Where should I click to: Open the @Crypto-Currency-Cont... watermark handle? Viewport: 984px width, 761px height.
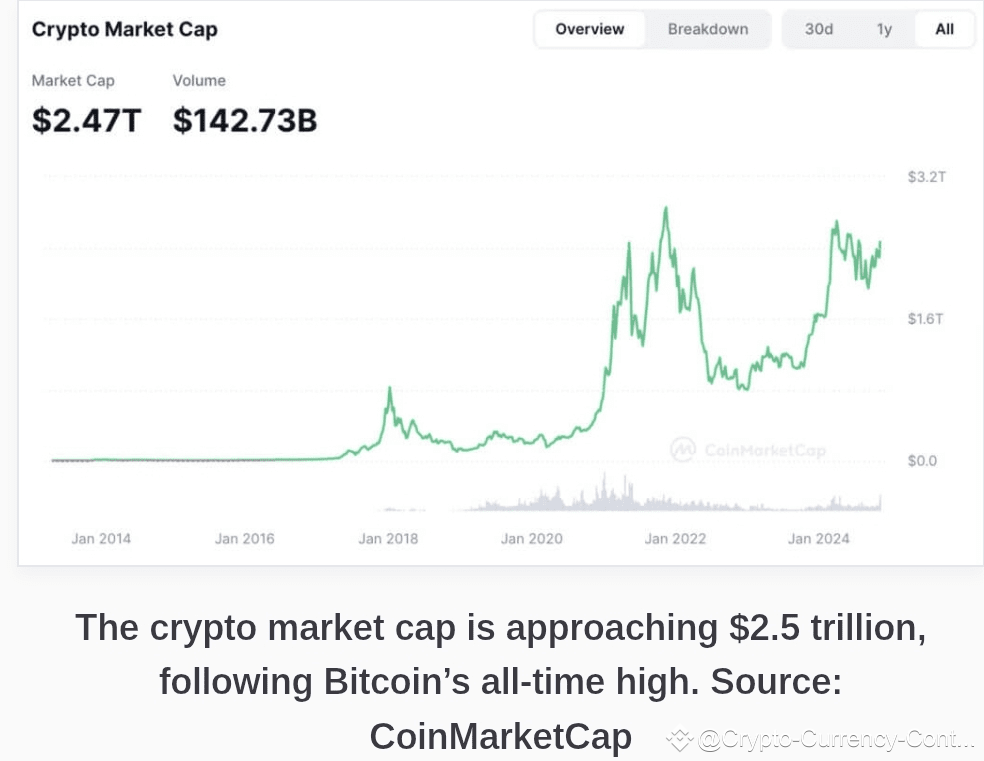coord(836,740)
